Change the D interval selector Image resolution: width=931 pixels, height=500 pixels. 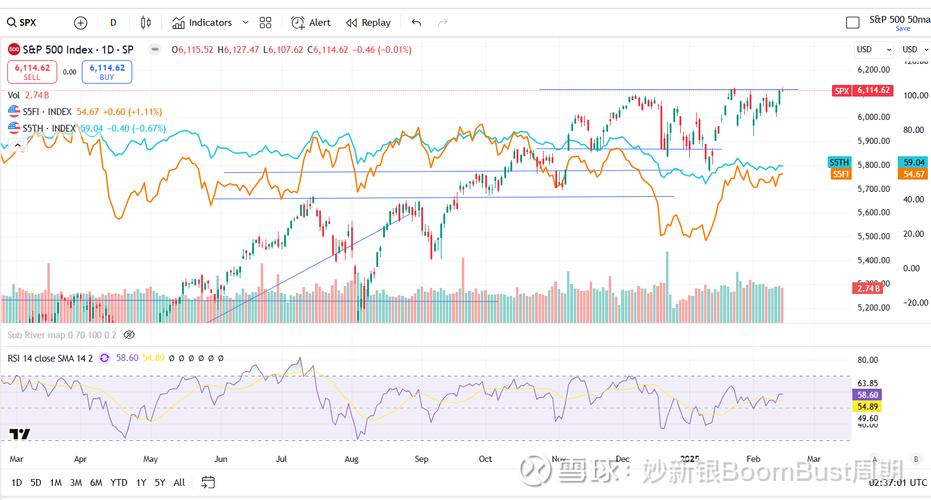113,23
